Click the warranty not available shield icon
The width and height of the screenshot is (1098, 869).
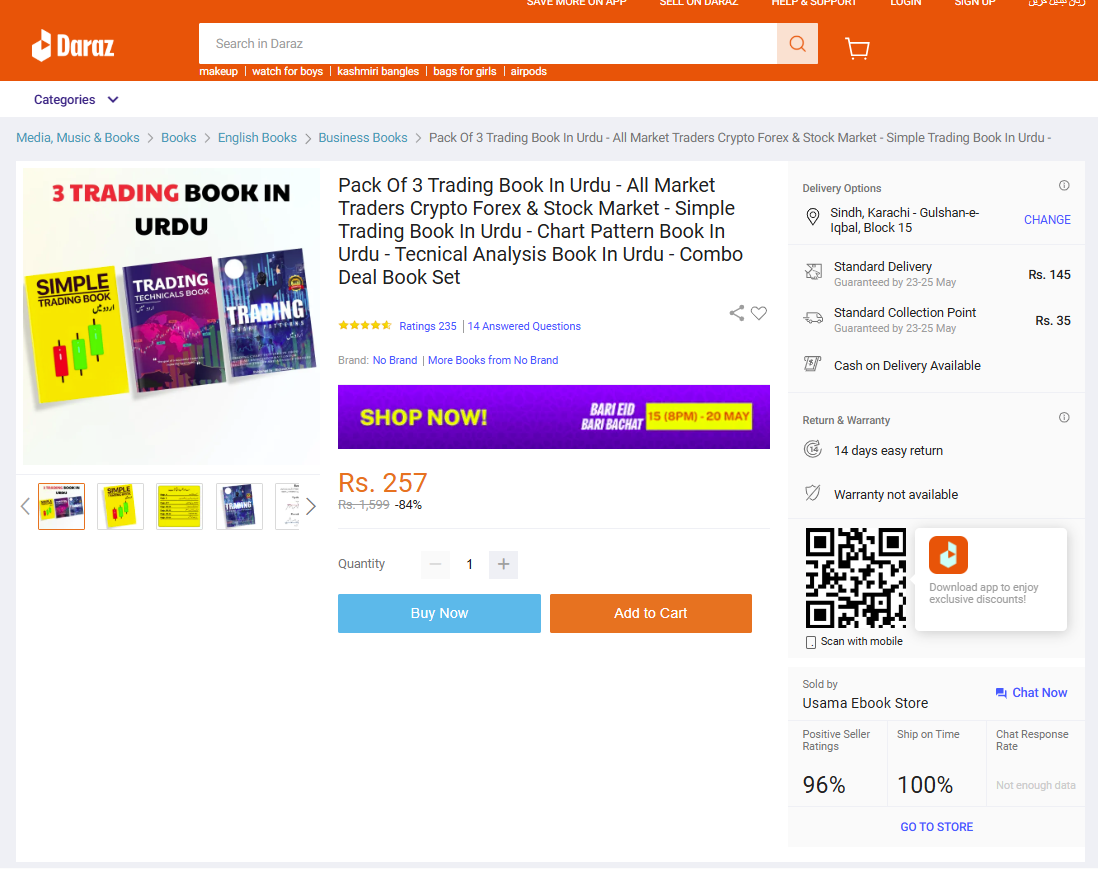(812, 493)
